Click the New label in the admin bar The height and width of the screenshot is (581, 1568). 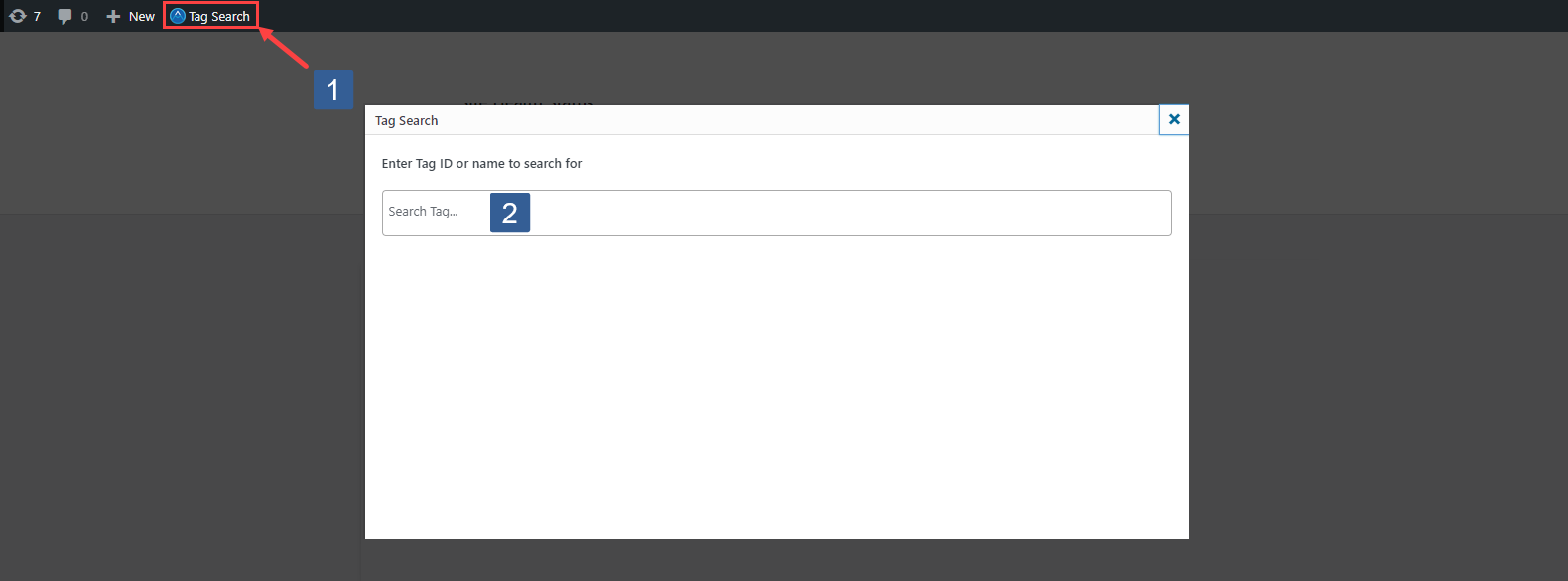141,15
